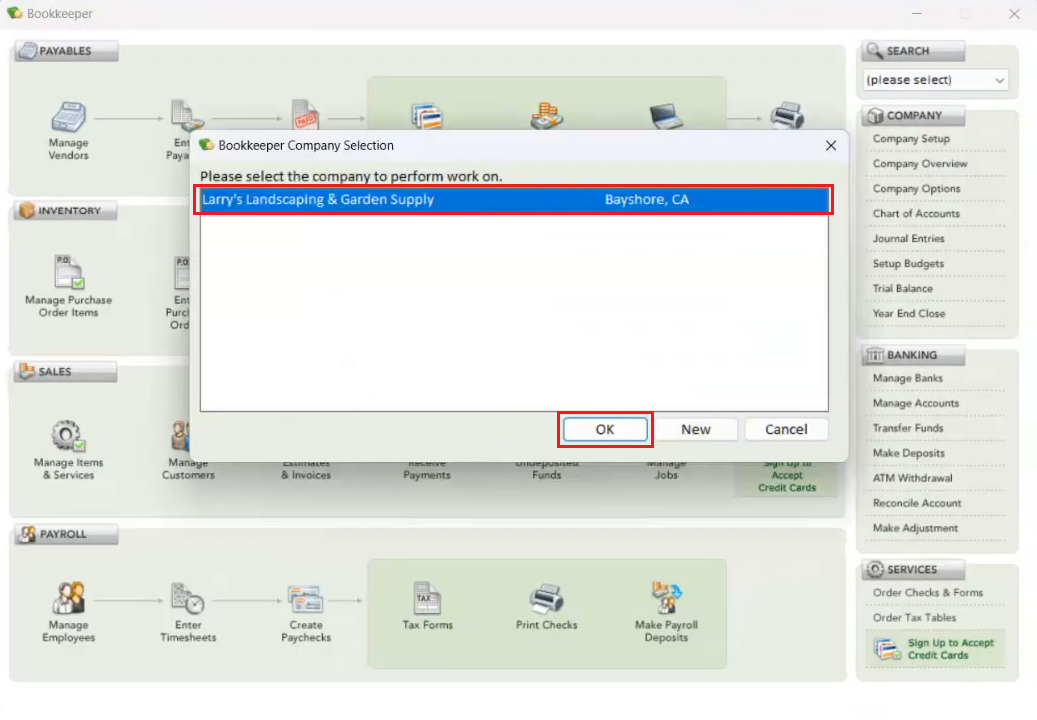Open Manage Employees icon
The height and width of the screenshot is (720, 1037).
[x=68, y=598]
